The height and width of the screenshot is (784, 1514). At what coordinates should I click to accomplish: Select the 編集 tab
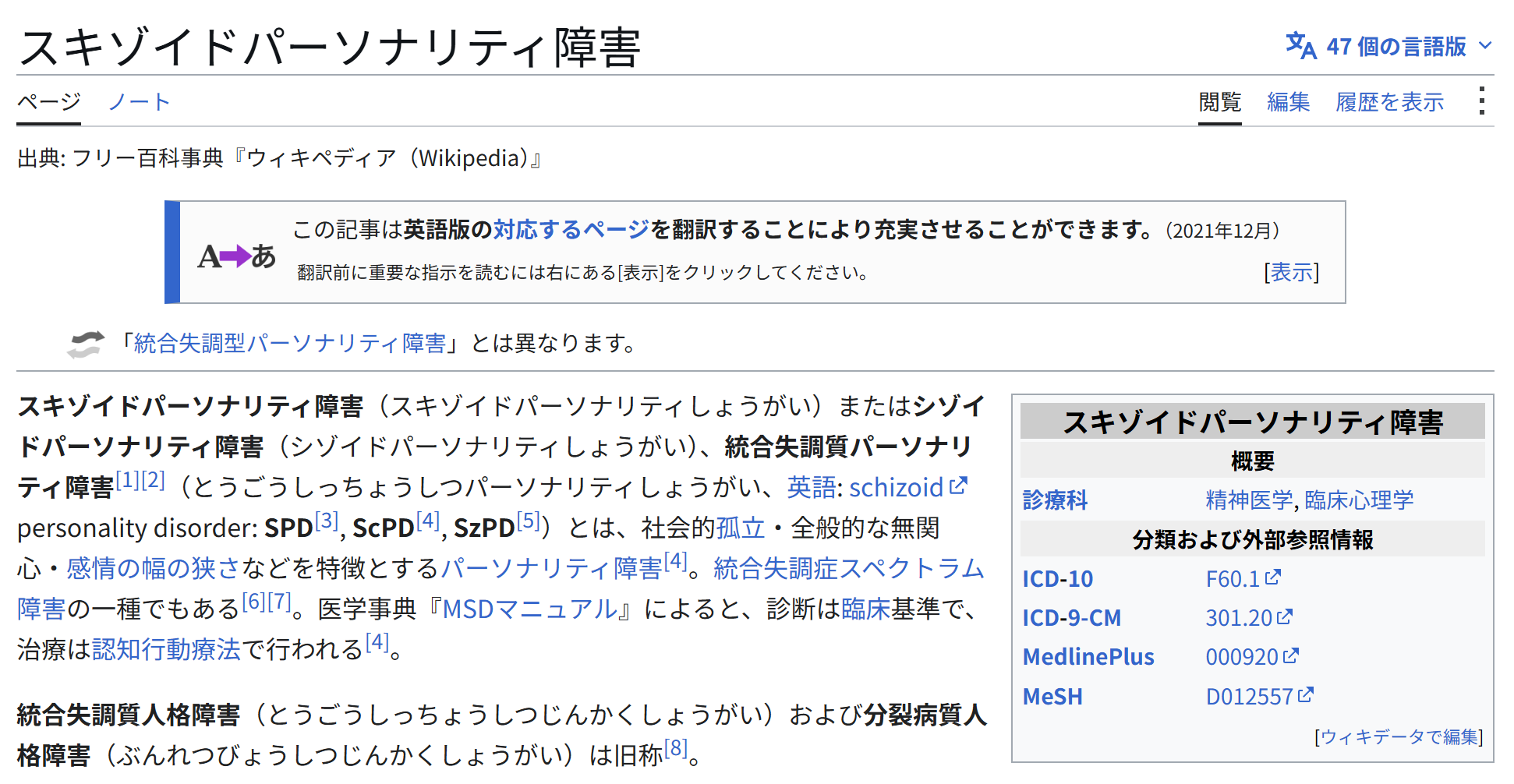pos(1288,102)
